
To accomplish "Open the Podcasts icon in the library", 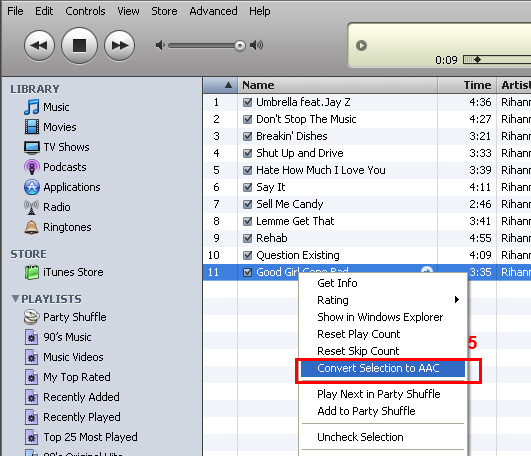I will tap(31, 167).
